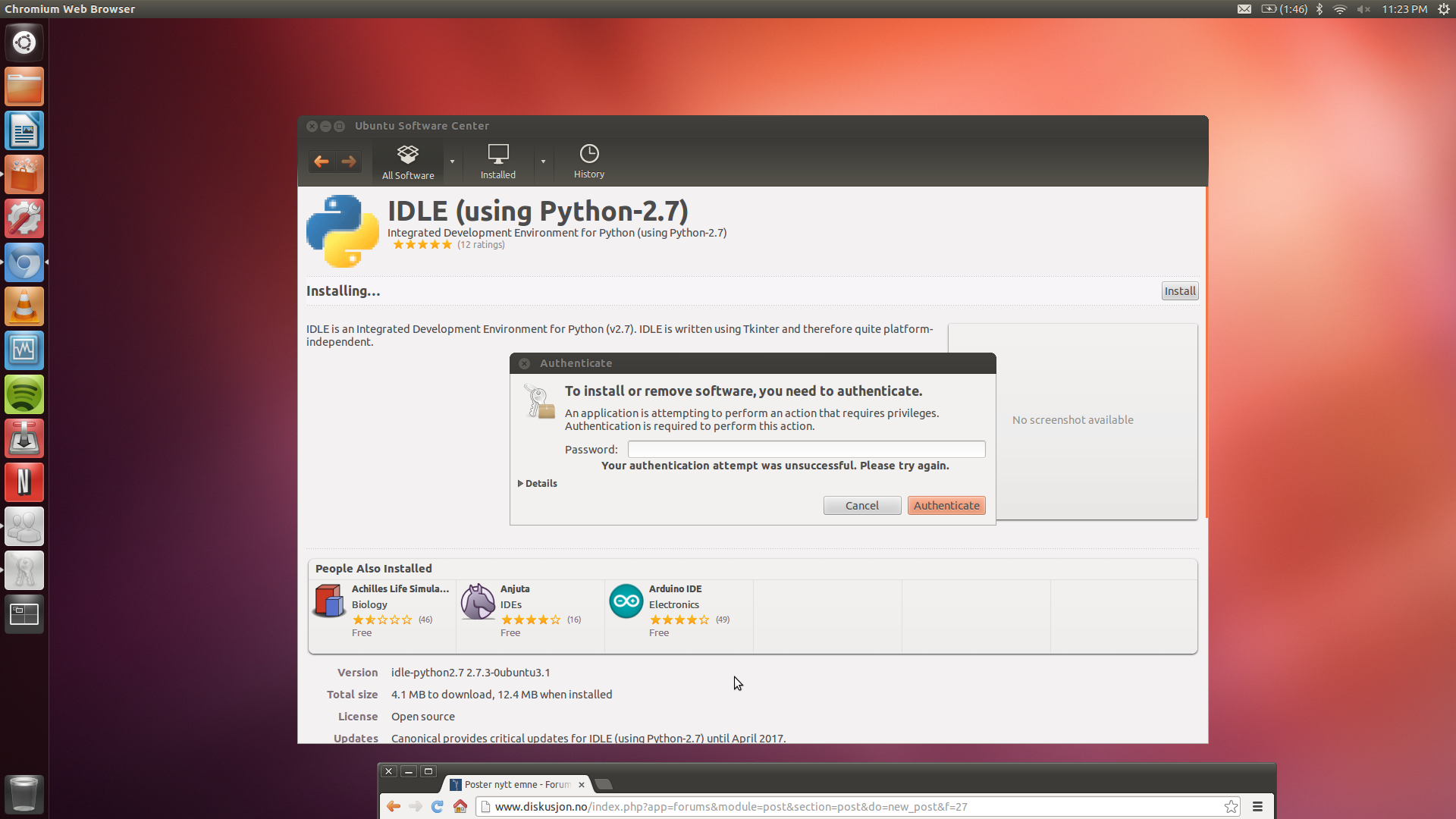Image resolution: width=1456 pixels, height=819 pixels.
Task: Open the All Software section
Action: click(x=408, y=162)
